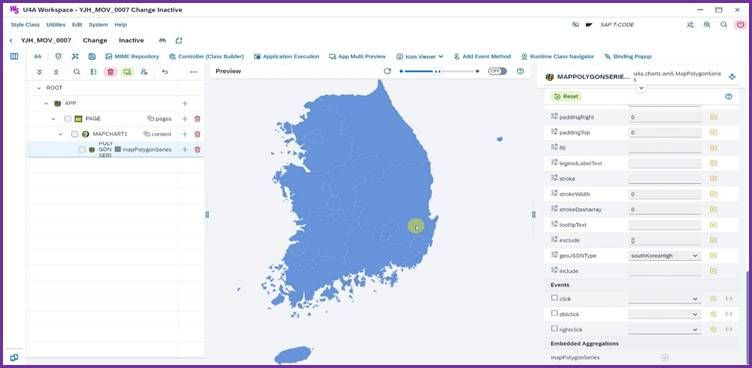Click the display/change glasses icon in header
752x368 pixels.
click(162, 41)
